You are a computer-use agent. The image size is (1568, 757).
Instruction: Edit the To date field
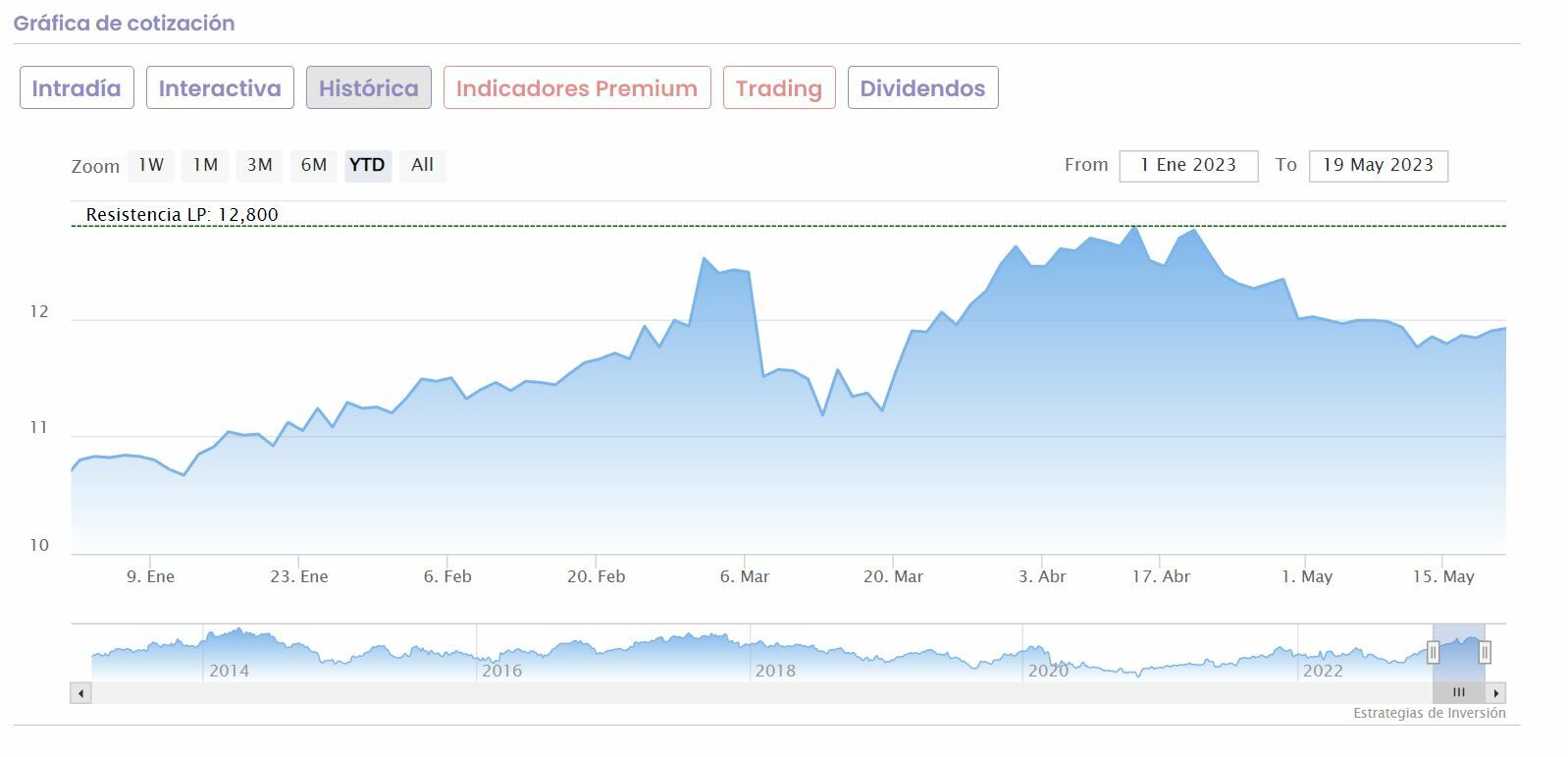[x=1378, y=165]
